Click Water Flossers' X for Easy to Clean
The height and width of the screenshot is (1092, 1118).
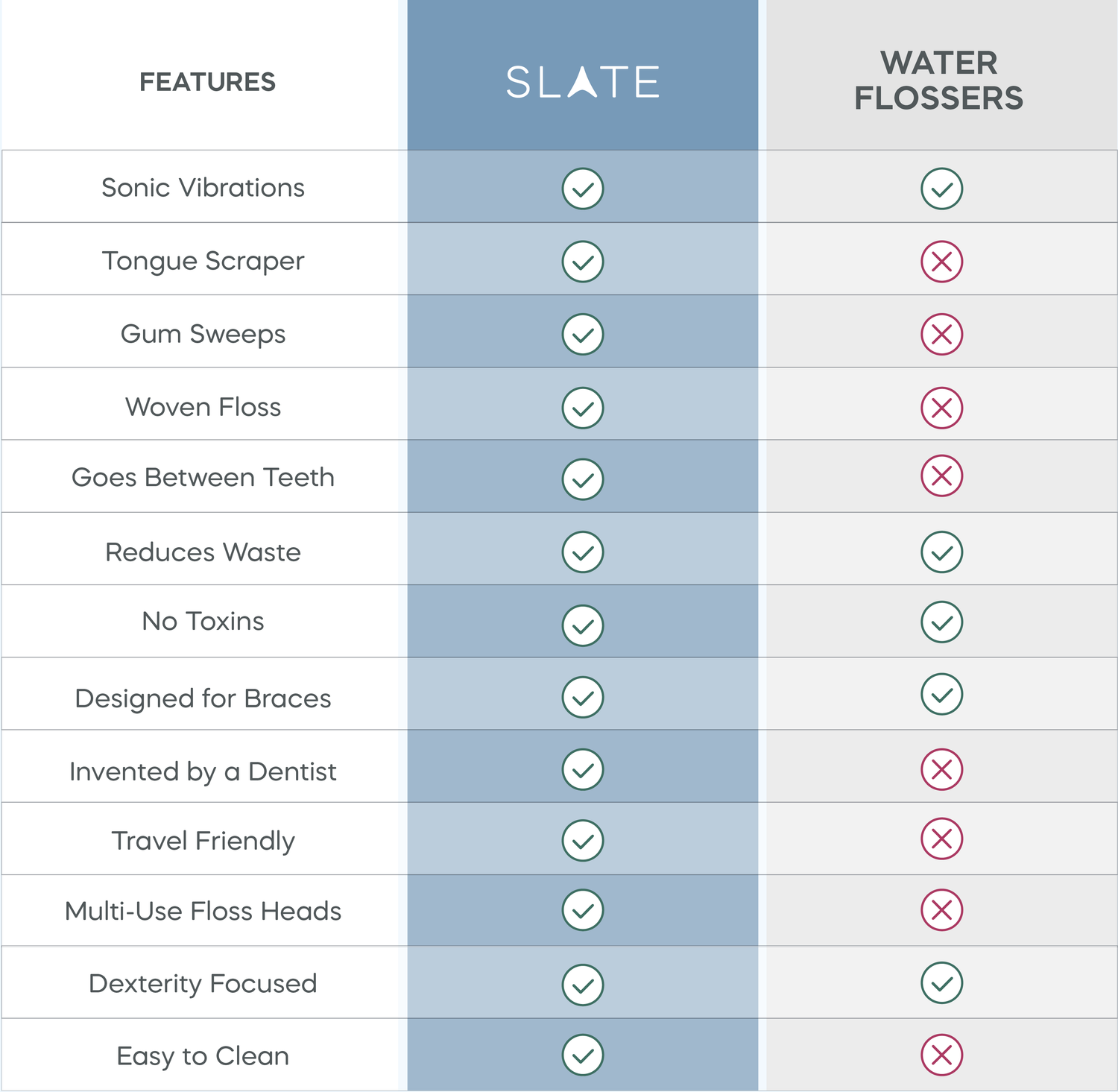tap(941, 1055)
